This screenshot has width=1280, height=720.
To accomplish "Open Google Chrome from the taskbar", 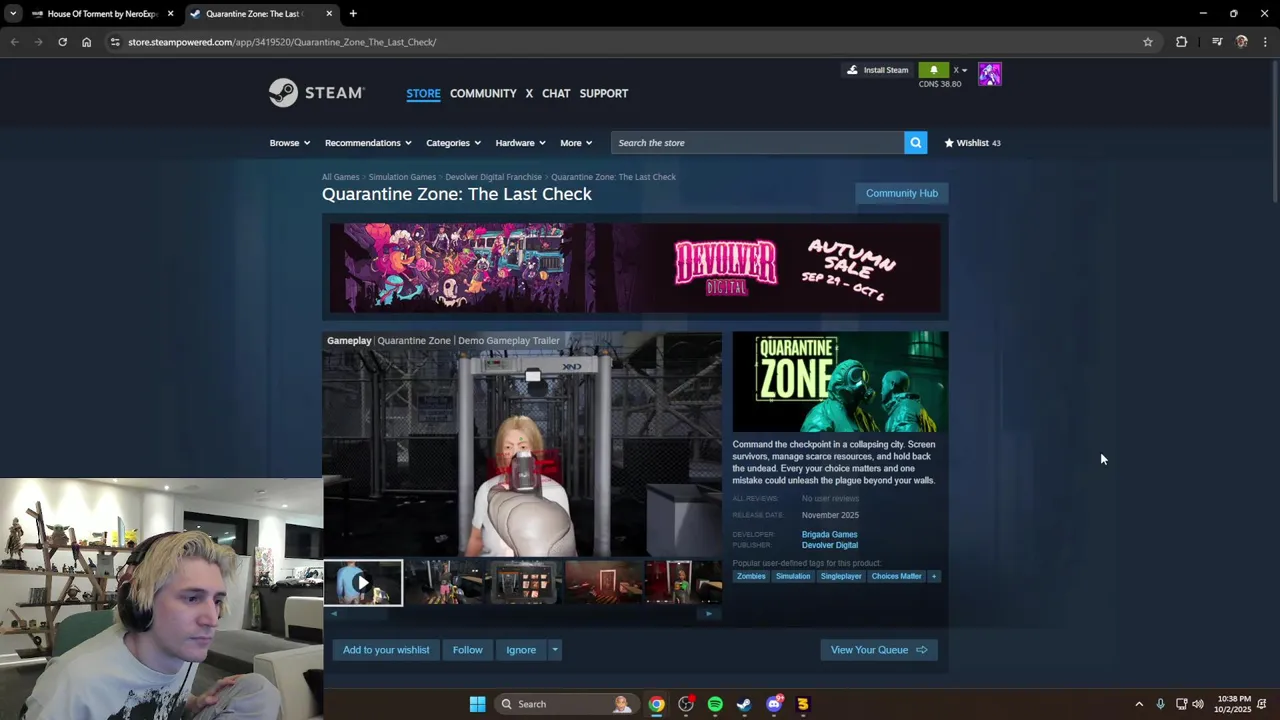I will (x=656, y=704).
